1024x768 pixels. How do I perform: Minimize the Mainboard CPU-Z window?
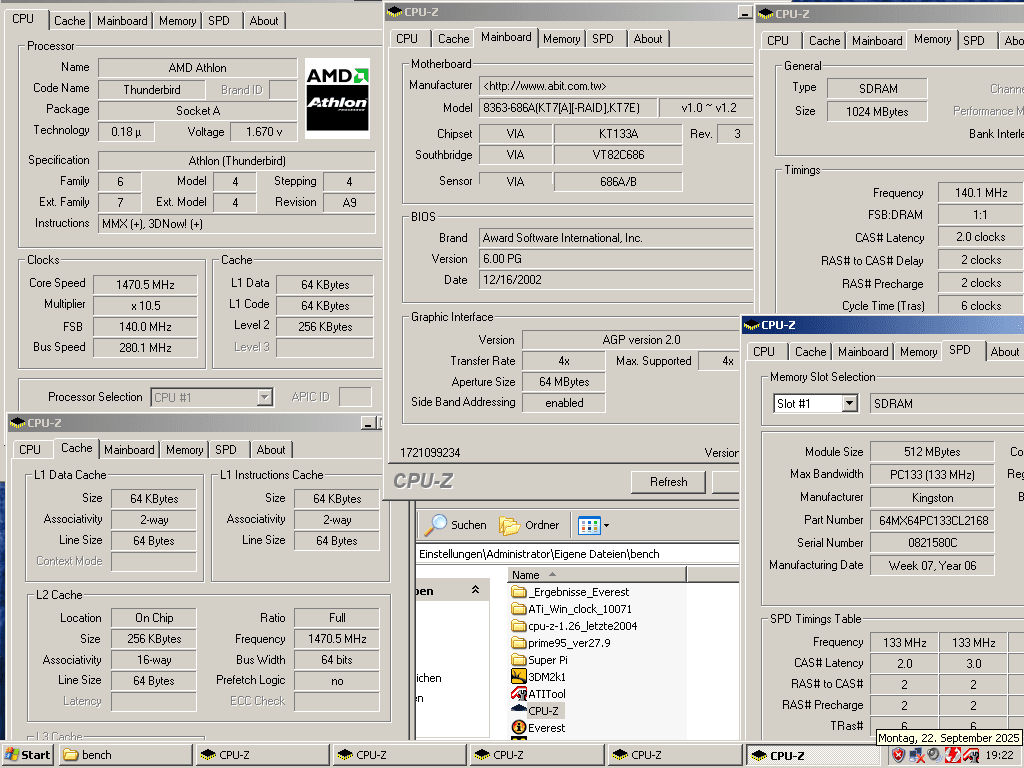pyautogui.click(x=745, y=12)
